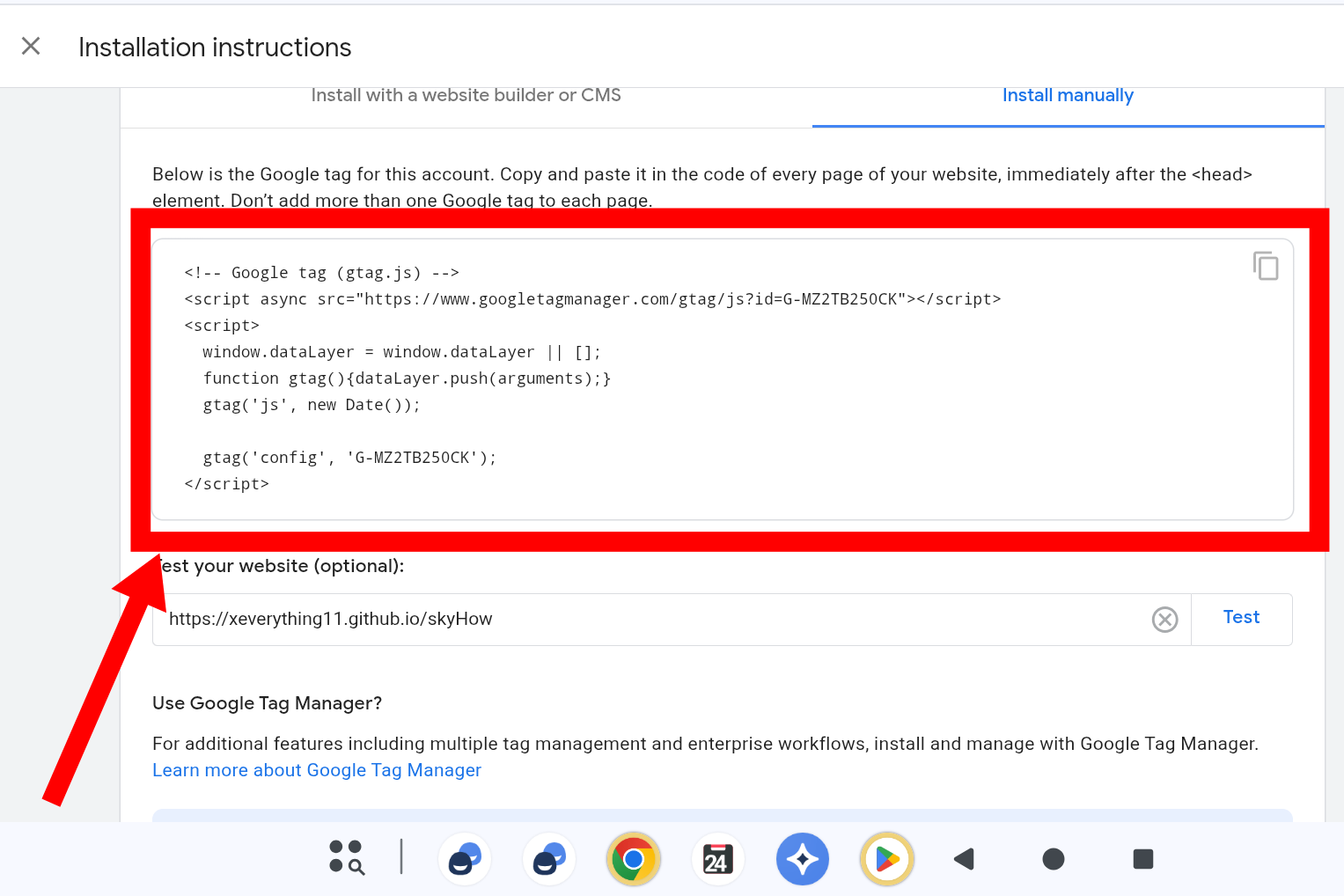Click the website URL input field
This screenshot has width=1344, height=896.
point(651,620)
